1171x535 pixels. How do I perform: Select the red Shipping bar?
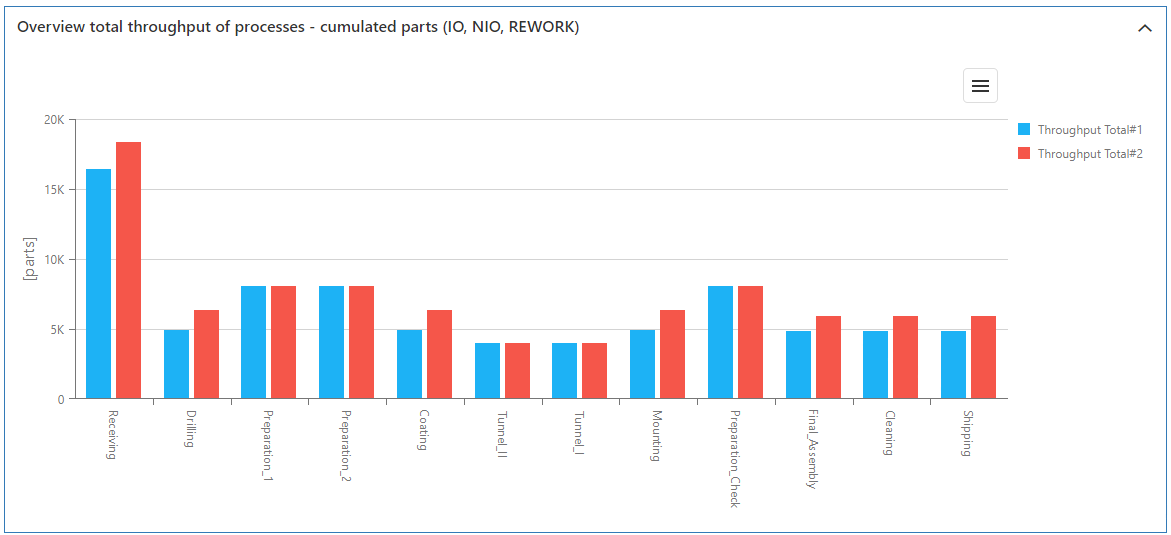(x=983, y=358)
